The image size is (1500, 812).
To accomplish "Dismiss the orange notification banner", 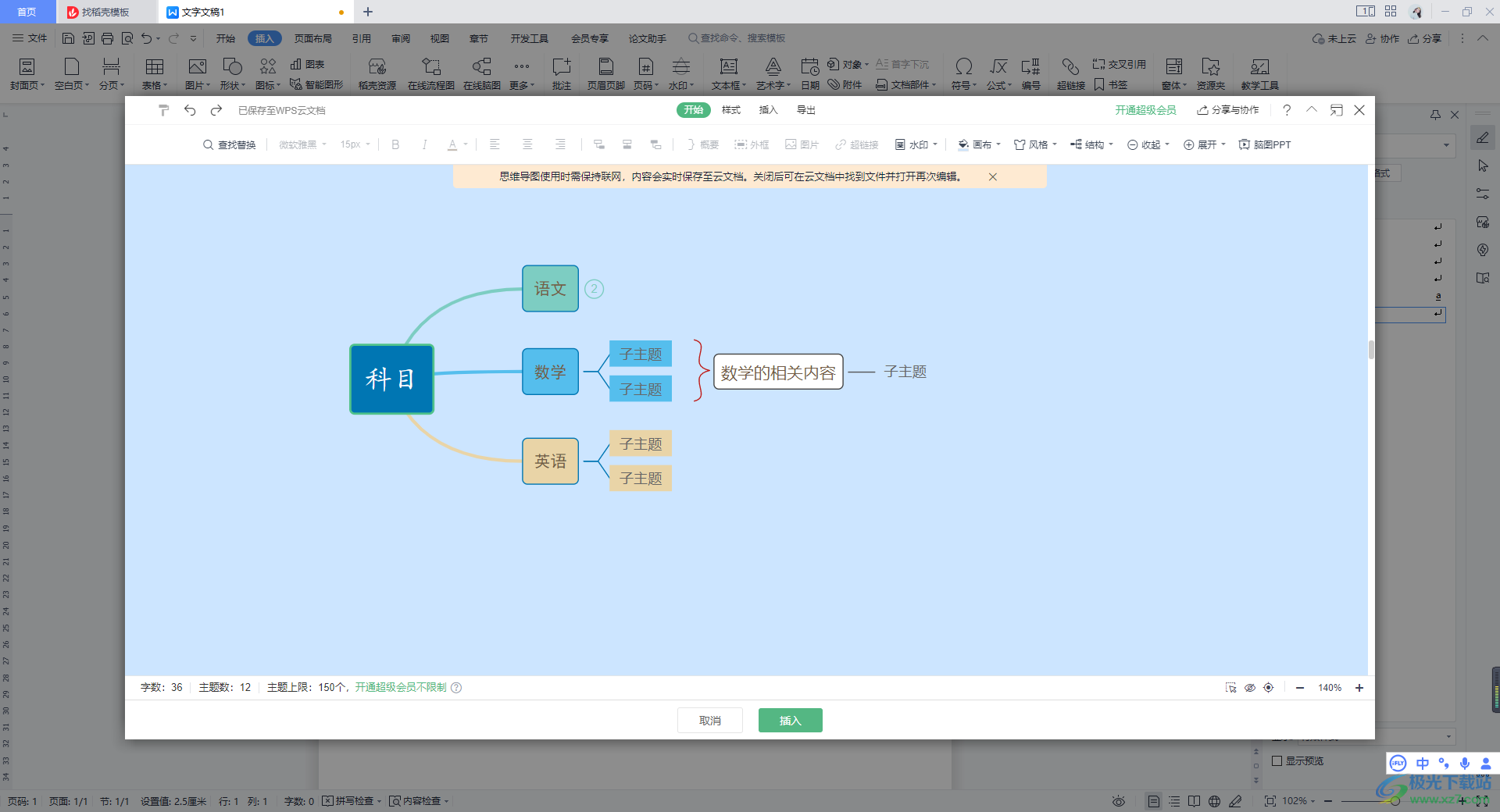I will point(993,176).
